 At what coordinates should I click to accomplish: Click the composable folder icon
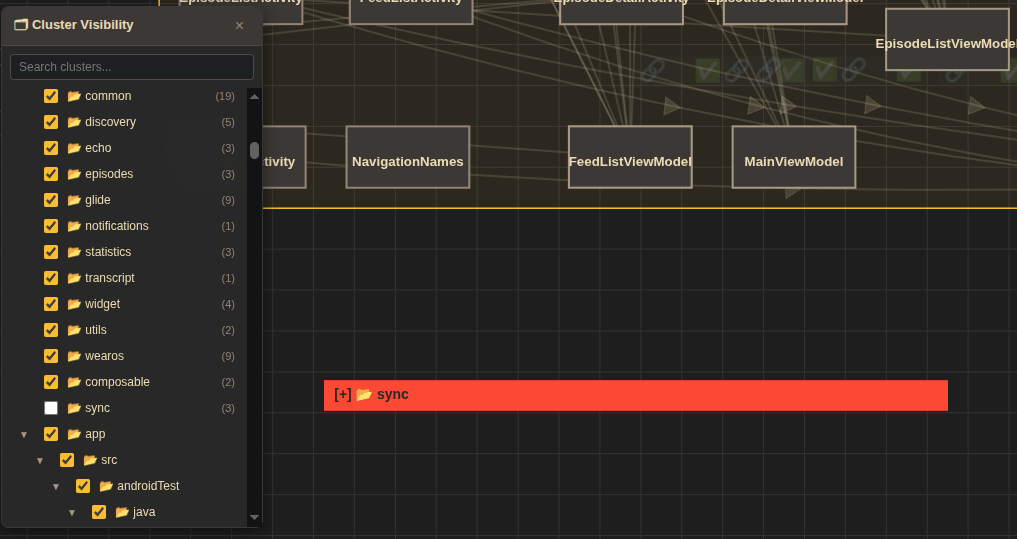(74, 381)
